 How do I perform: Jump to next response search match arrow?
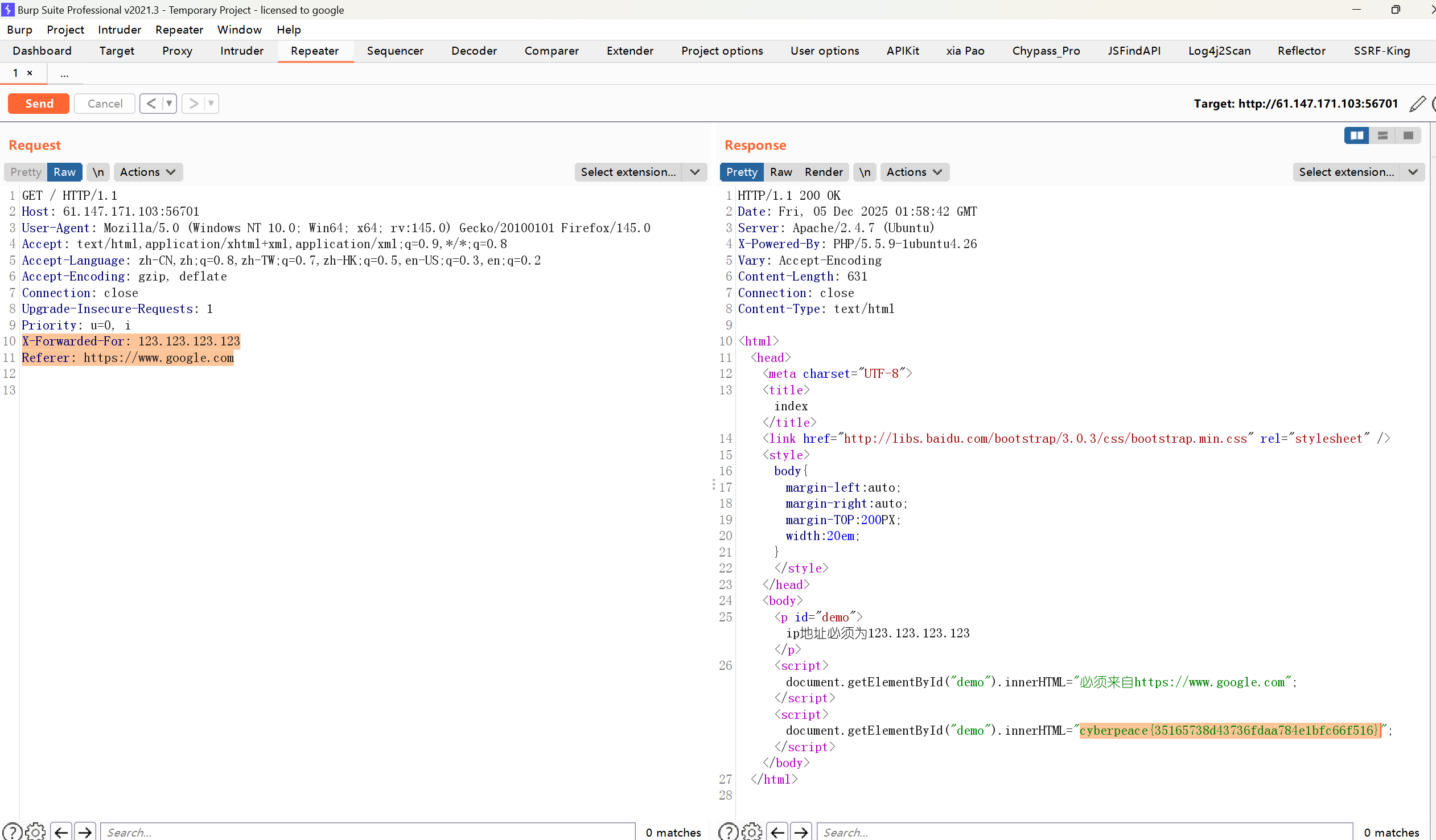[801, 831]
